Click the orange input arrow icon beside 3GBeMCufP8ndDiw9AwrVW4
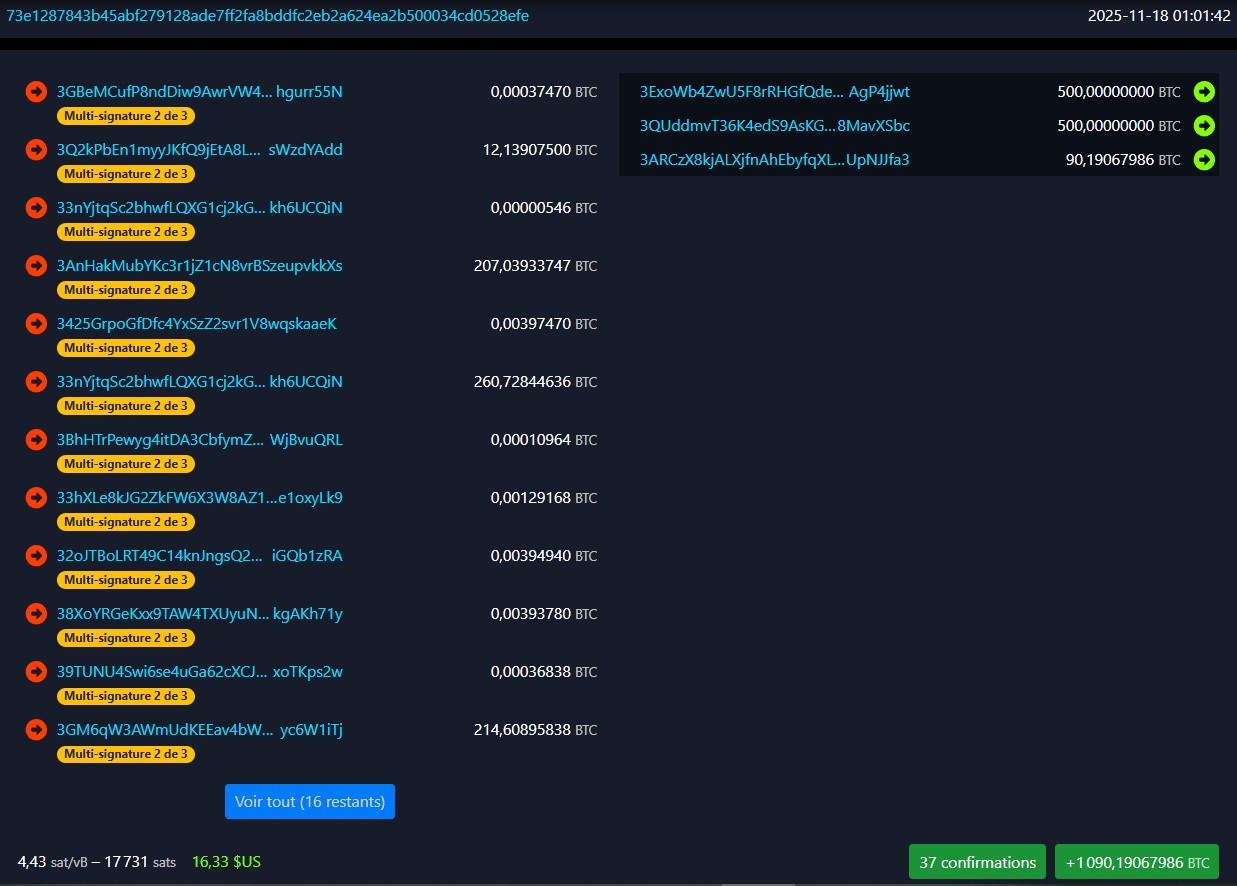The width and height of the screenshot is (1237, 886). tap(36, 91)
